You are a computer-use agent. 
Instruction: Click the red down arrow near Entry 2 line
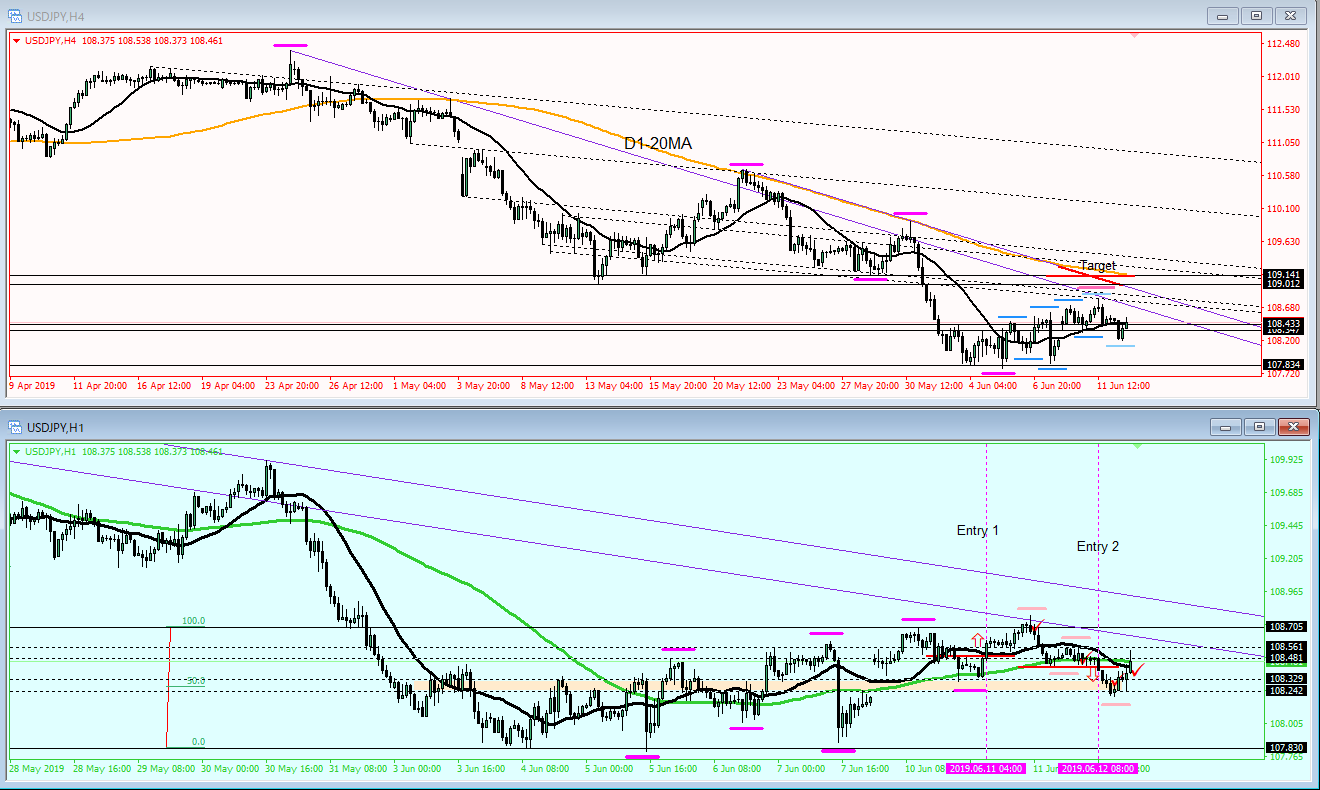(x=1092, y=674)
